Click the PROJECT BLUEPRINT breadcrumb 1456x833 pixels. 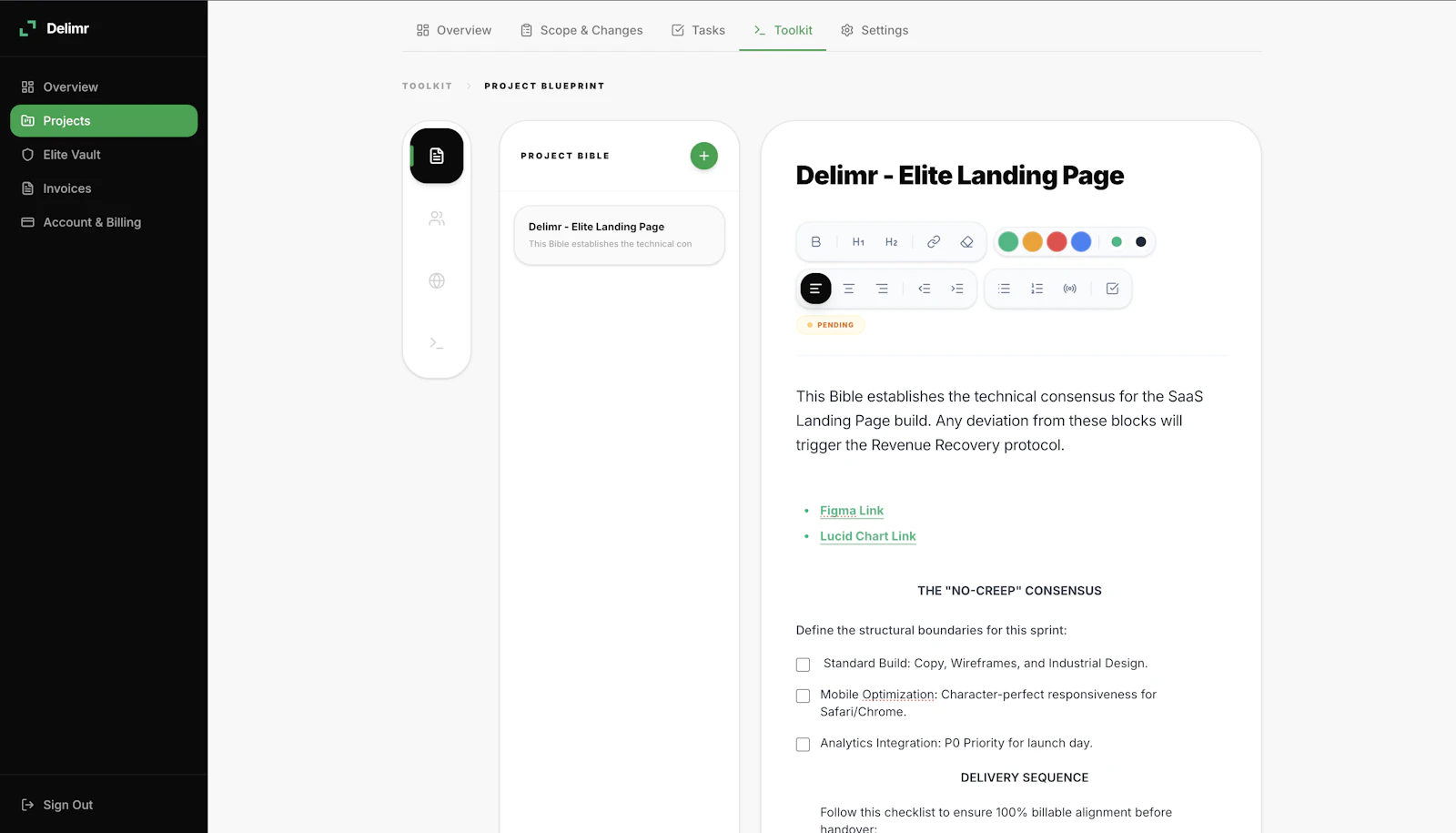coord(544,86)
